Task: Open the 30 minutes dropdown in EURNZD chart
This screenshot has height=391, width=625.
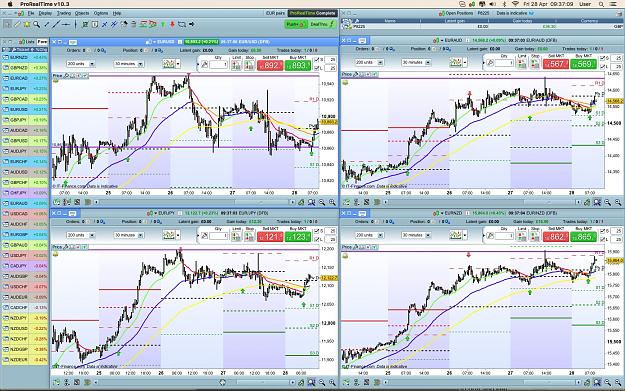Action: point(417,236)
